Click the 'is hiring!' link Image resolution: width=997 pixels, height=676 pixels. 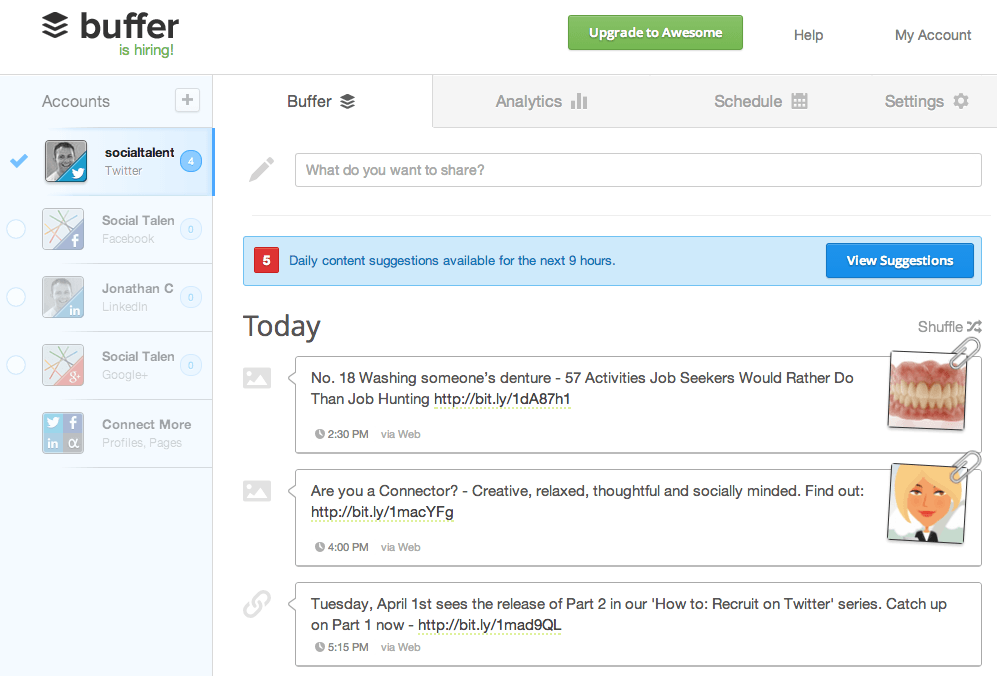point(146,50)
